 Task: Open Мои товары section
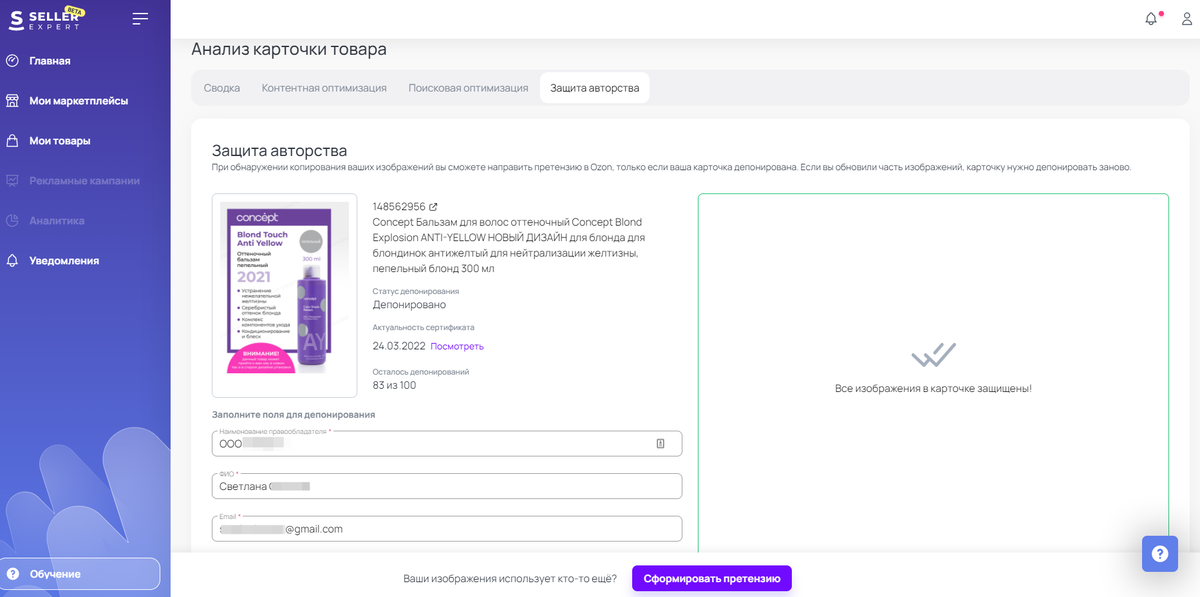[59, 141]
